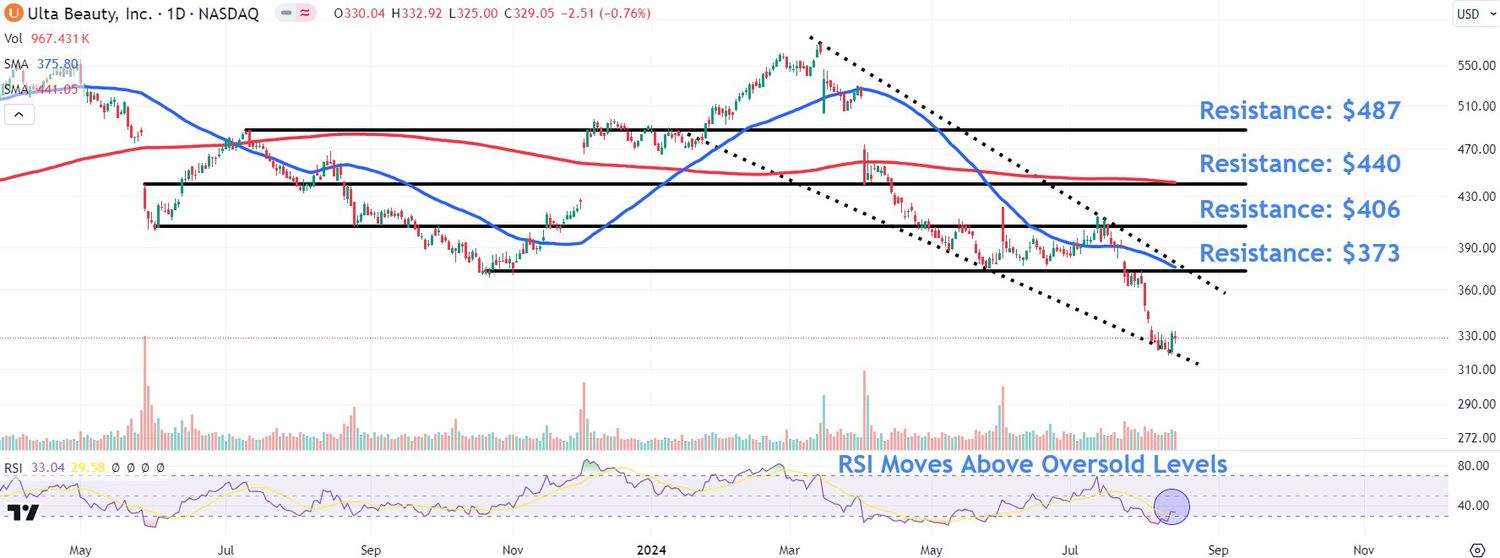
Task: Click the close price C329.05
Action: (x=527, y=14)
